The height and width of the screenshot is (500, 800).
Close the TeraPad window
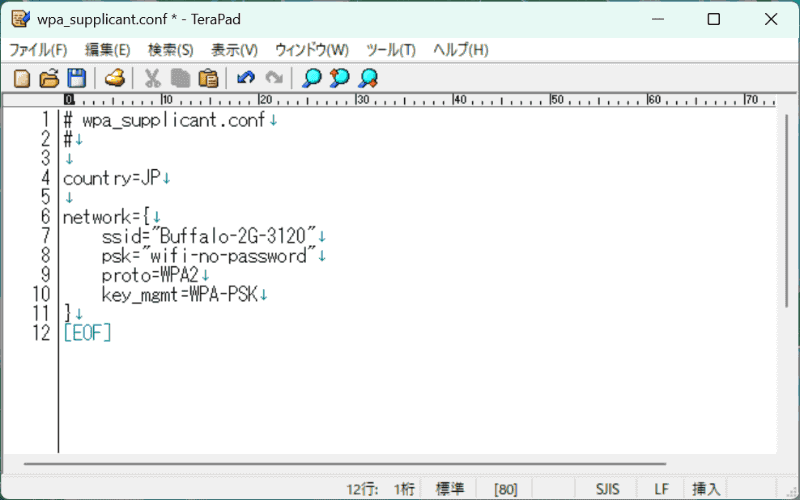(771, 19)
